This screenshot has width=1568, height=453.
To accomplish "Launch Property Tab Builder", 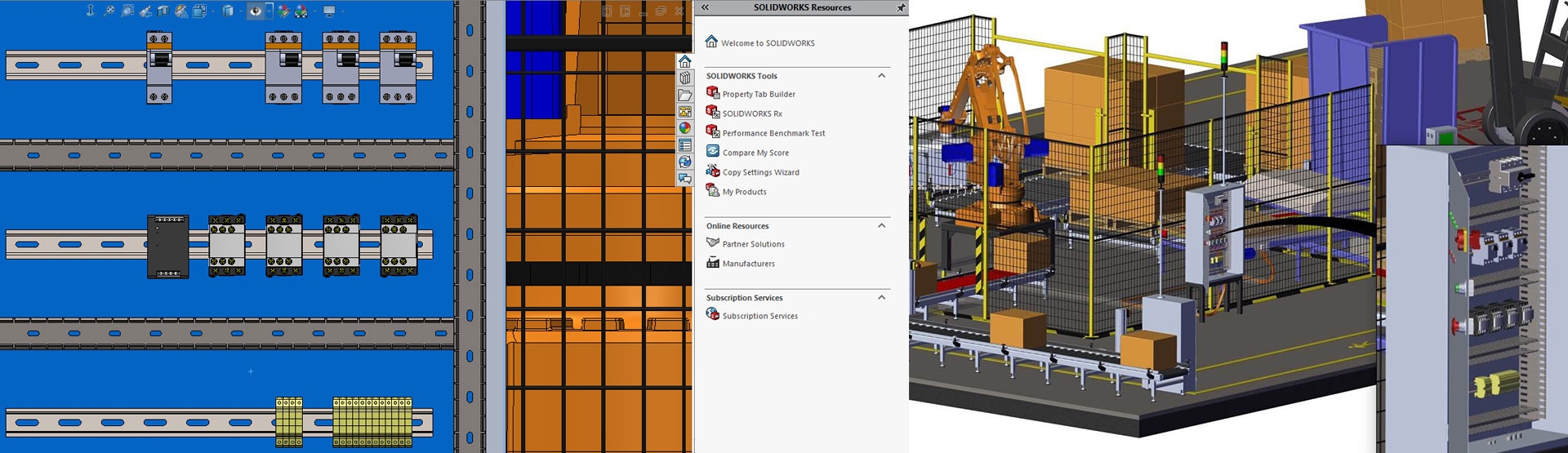I will (750, 94).
